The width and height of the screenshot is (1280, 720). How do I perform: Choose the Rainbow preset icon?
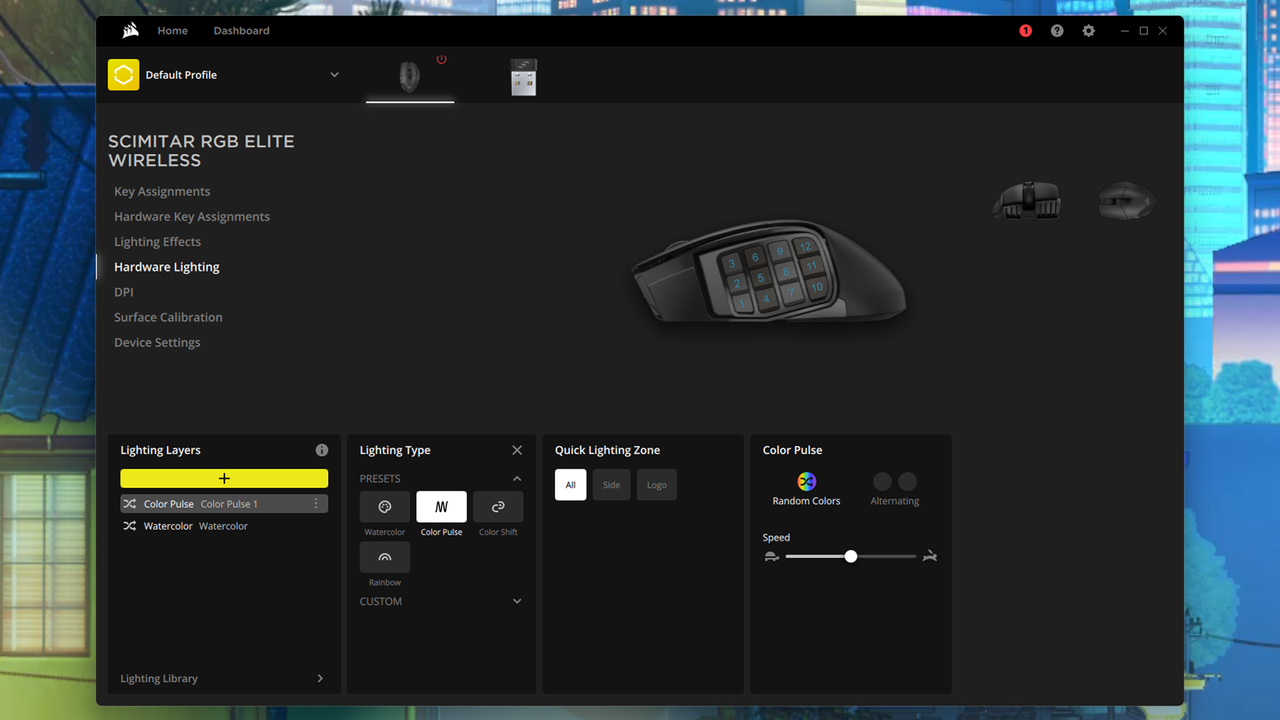point(385,557)
